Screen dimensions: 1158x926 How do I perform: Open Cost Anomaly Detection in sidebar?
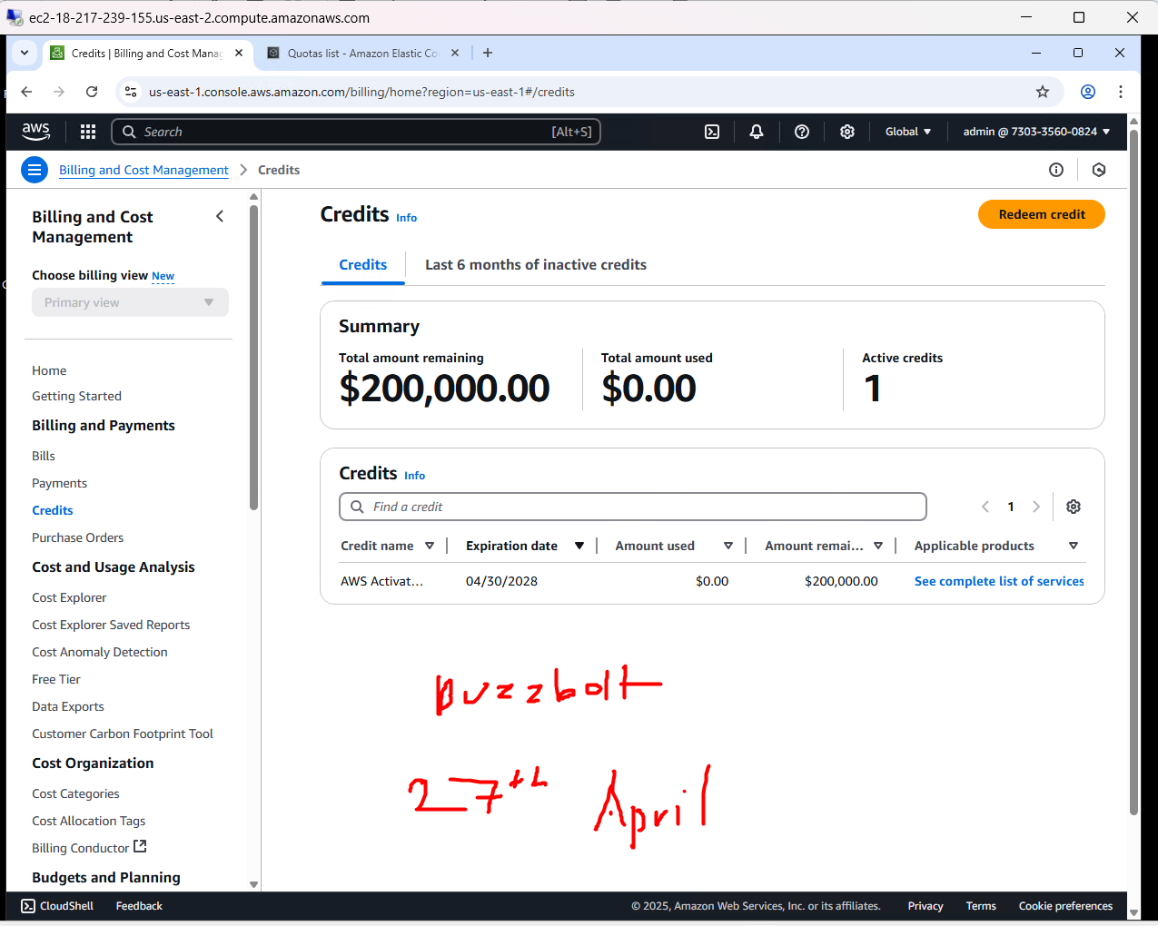click(x=100, y=652)
